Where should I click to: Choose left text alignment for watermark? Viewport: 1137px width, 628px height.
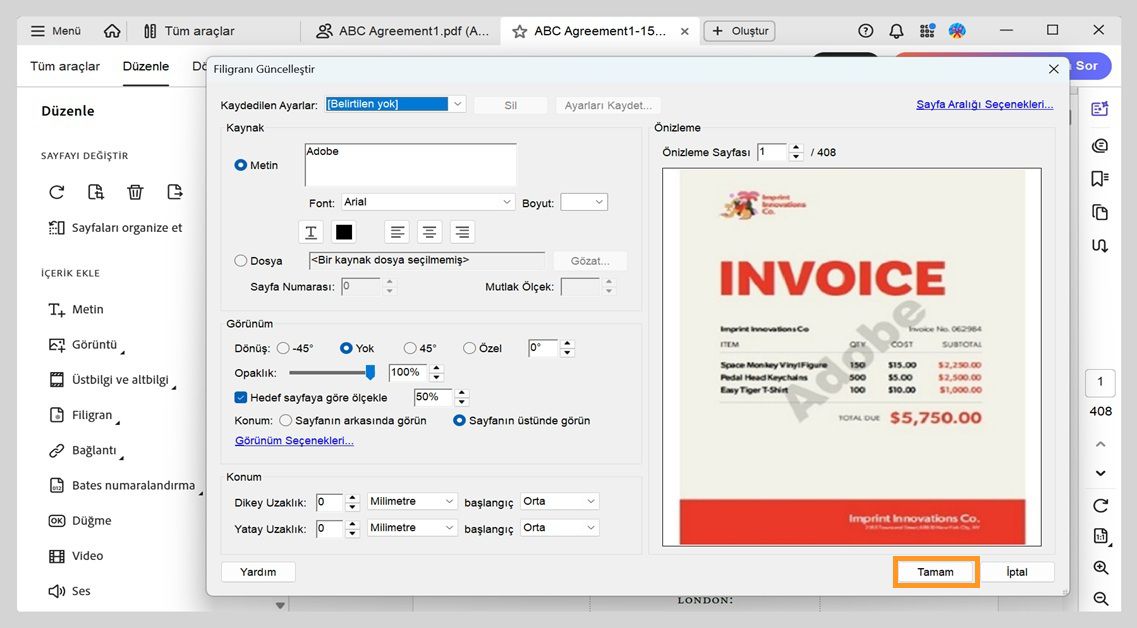397,231
